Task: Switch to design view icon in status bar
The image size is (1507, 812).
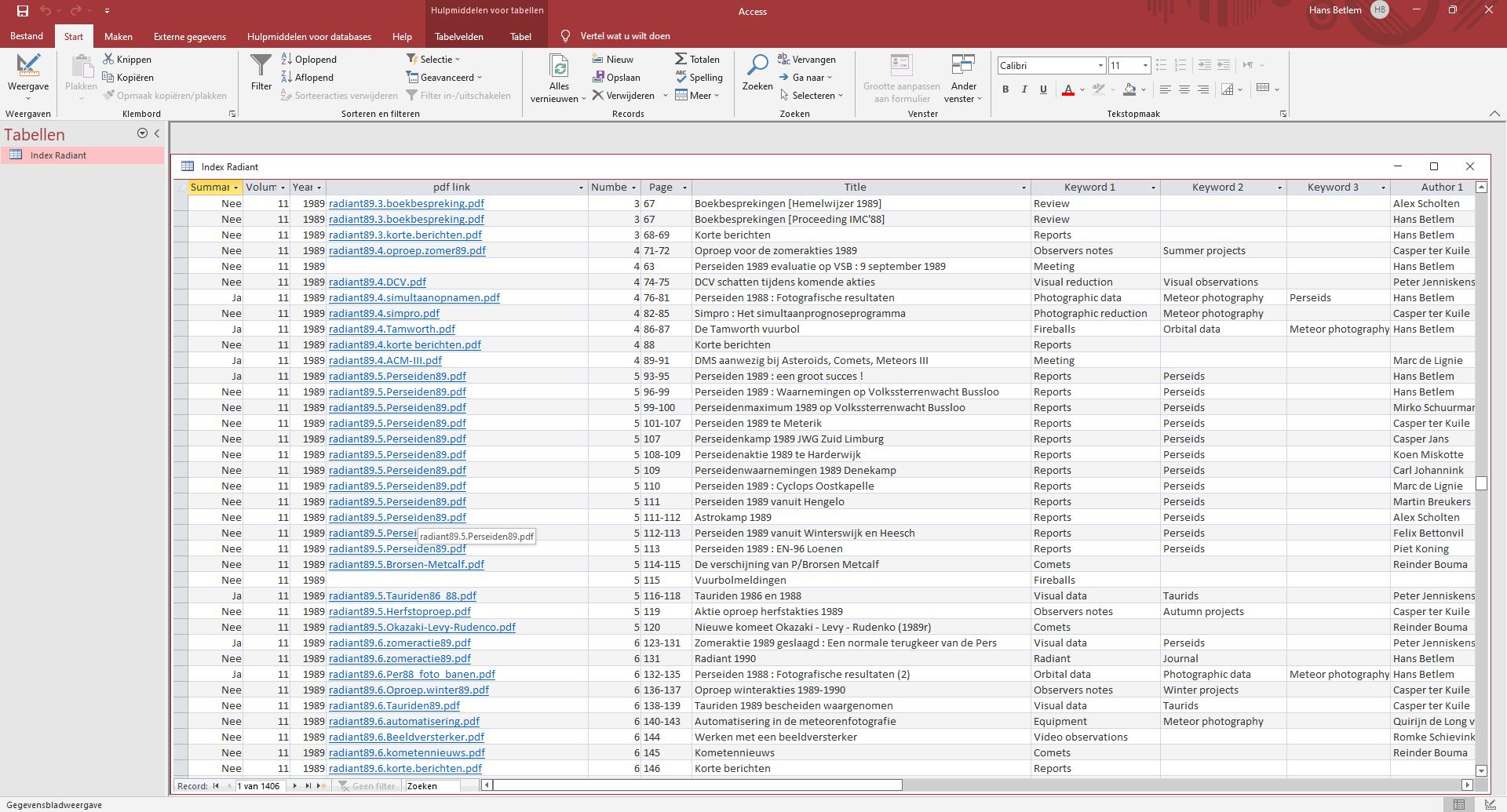Action: coord(1489,804)
